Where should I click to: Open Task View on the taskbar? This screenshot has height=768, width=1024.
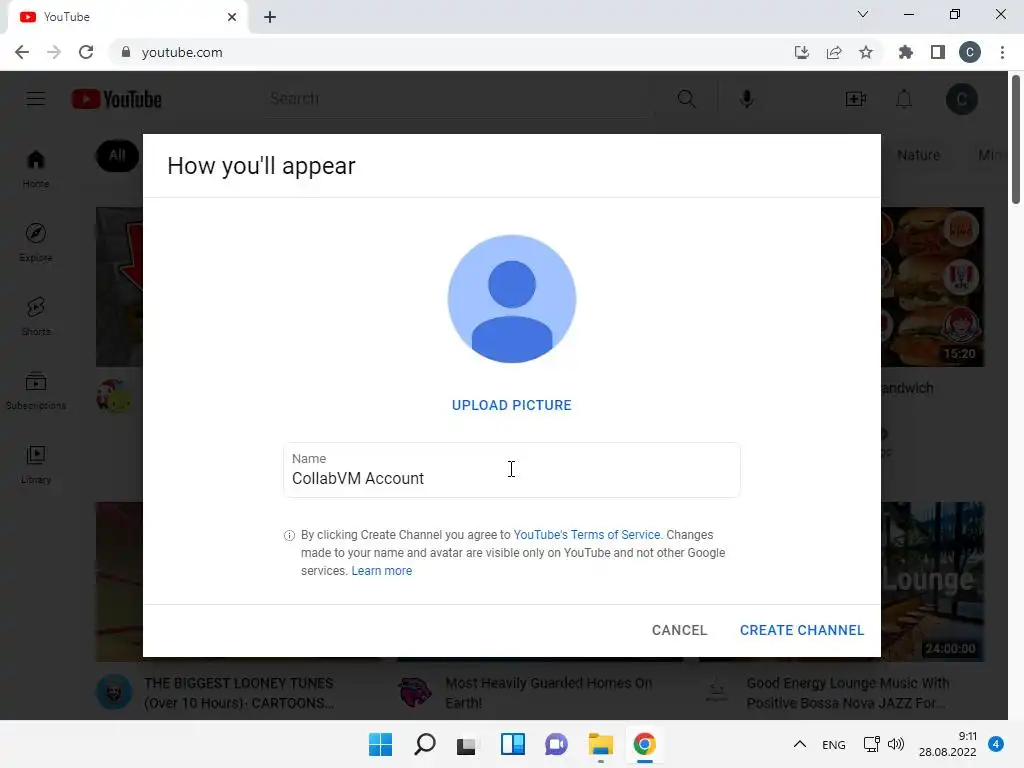468,744
